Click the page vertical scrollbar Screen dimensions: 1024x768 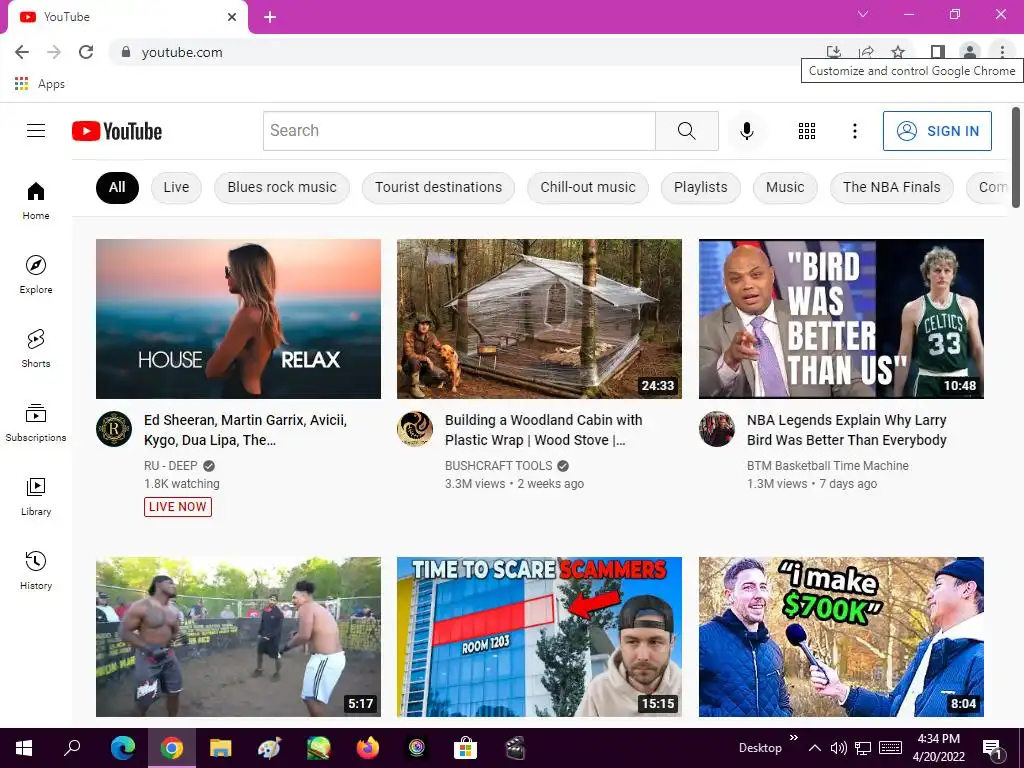point(1016,158)
